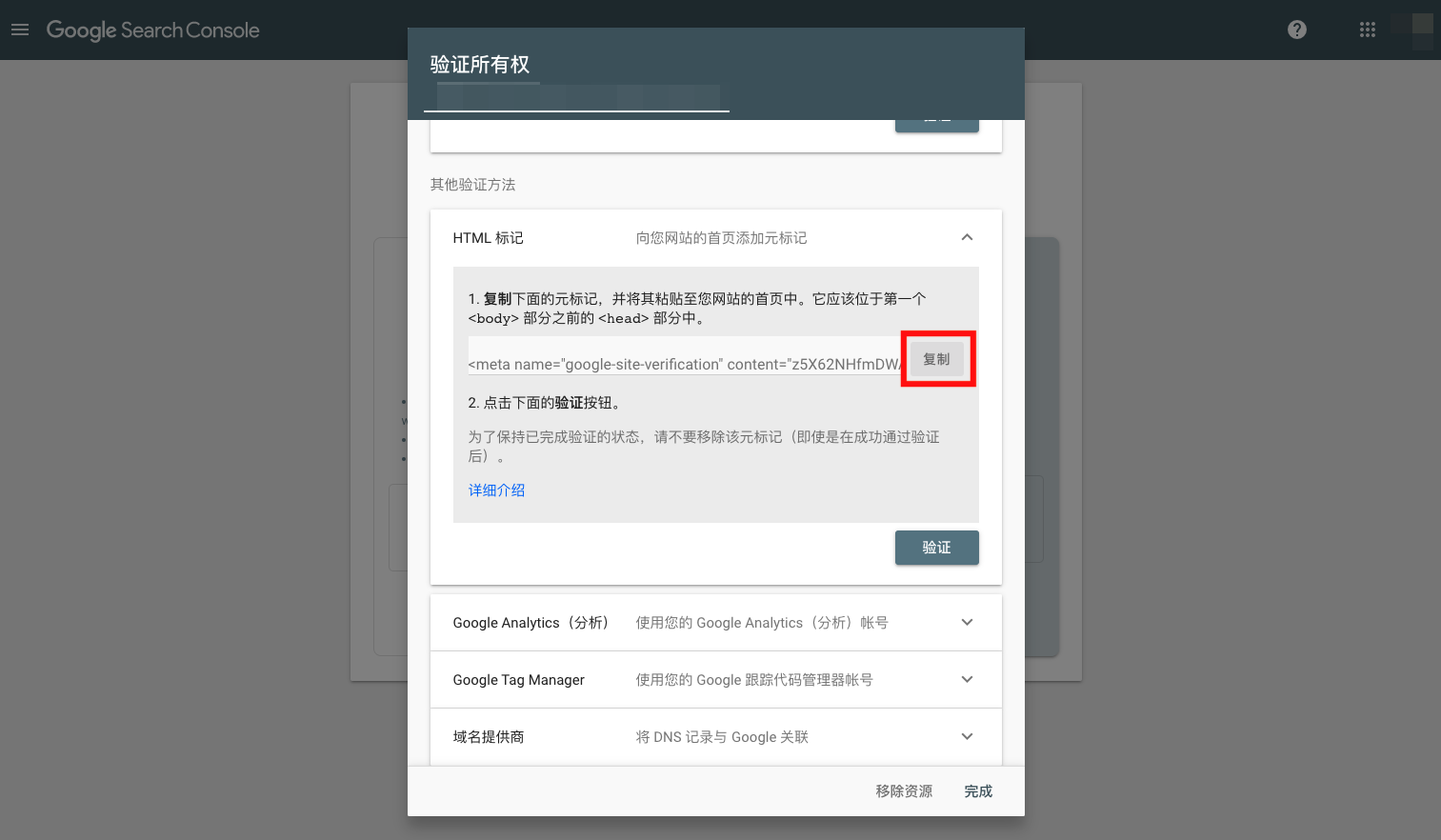Click the 使用您的 Google 跟踪代码管理器帐号 text
This screenshot has height=840, width=1441.
pos(753,680)
